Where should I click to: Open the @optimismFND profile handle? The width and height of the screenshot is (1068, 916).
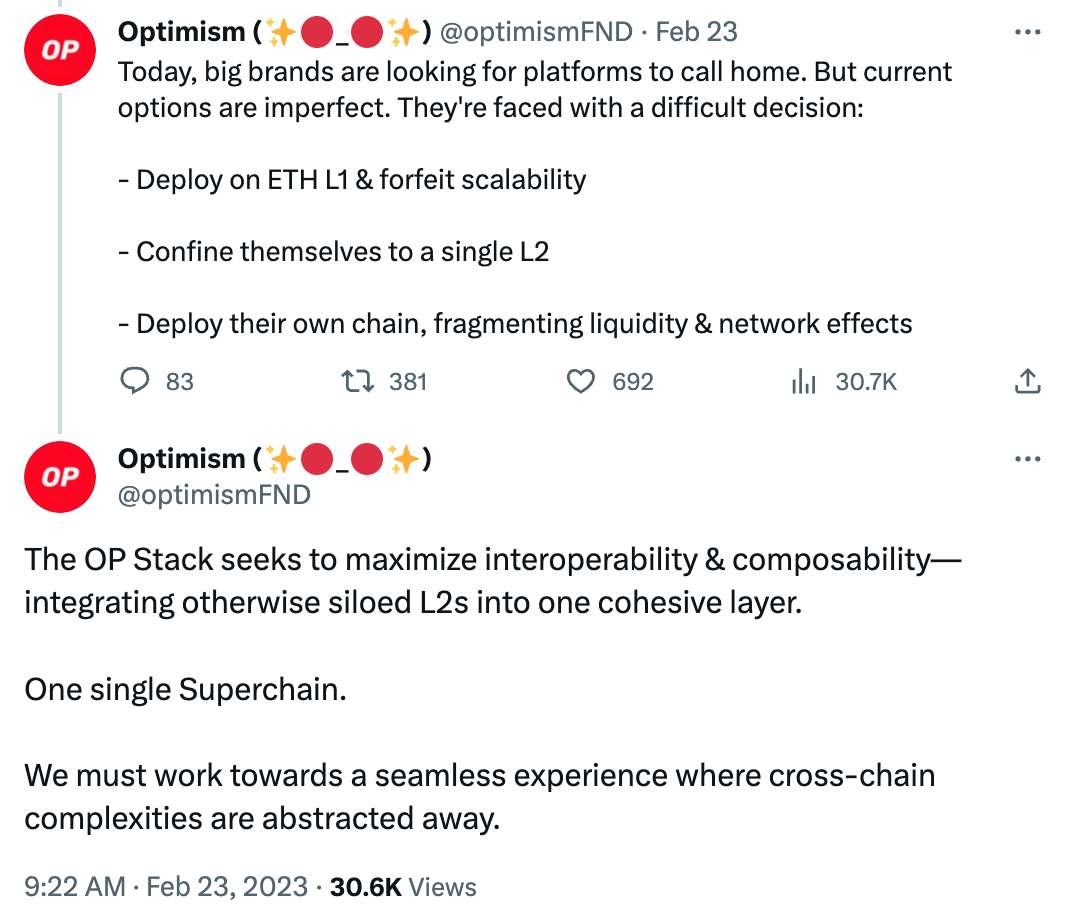537,31
